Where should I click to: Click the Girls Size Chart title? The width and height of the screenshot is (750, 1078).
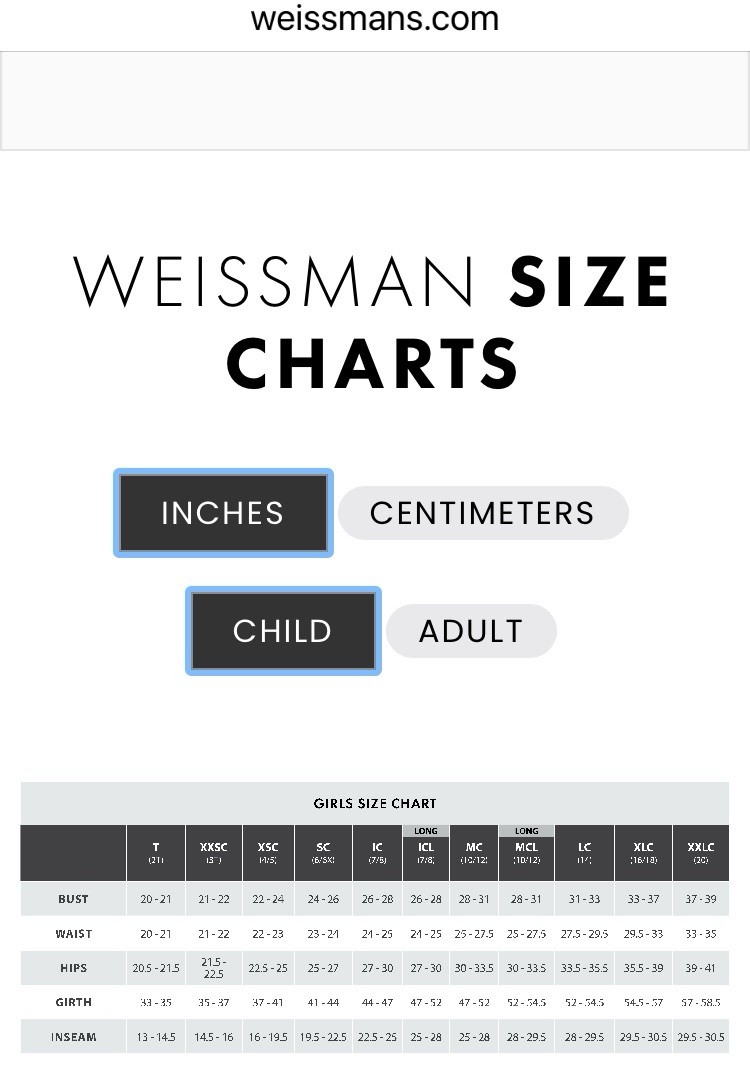click(x=375, y=803)
